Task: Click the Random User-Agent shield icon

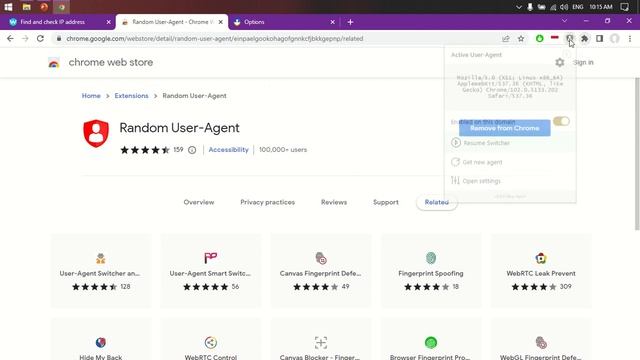Action: click(96, 133)
